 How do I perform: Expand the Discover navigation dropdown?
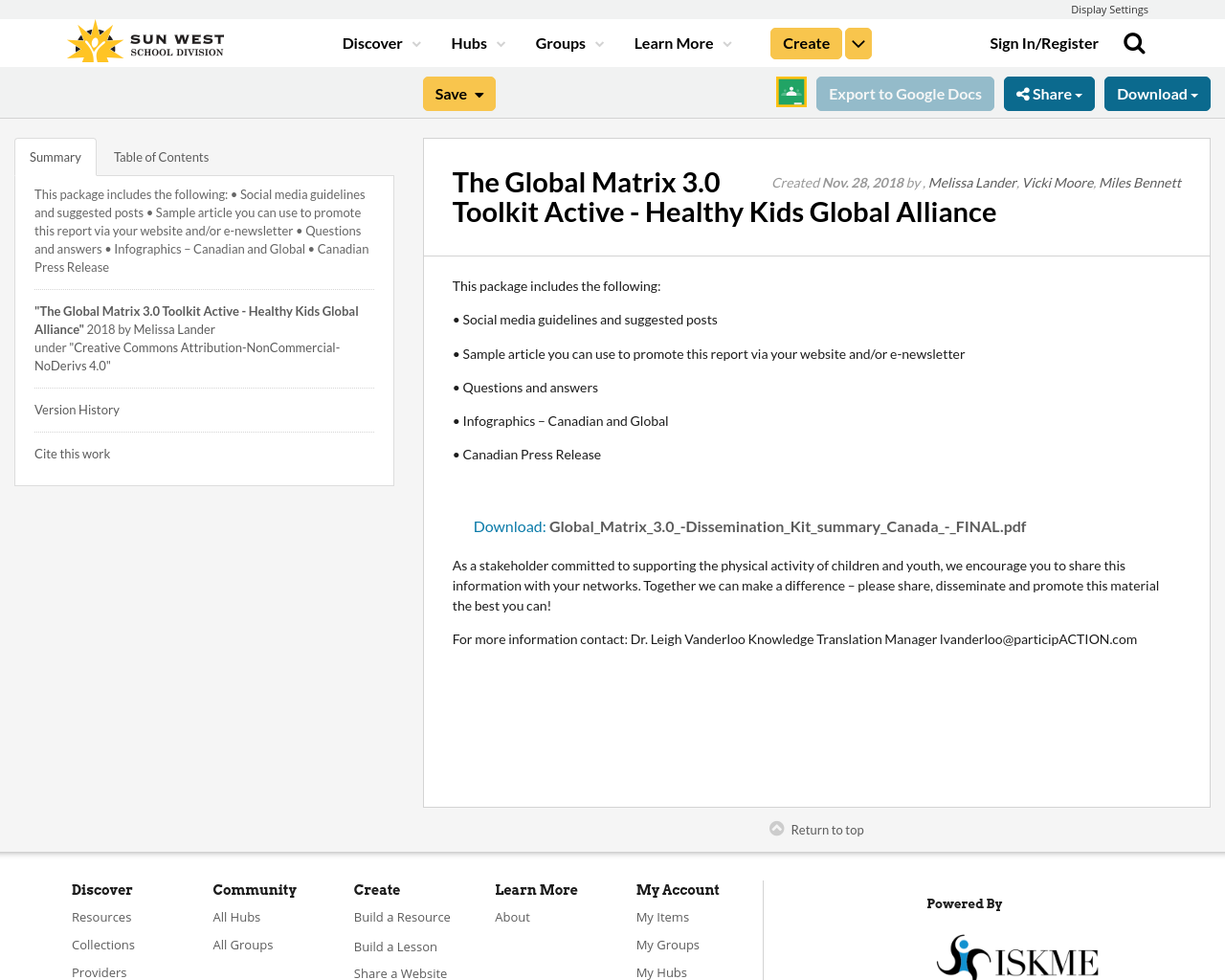380,41
